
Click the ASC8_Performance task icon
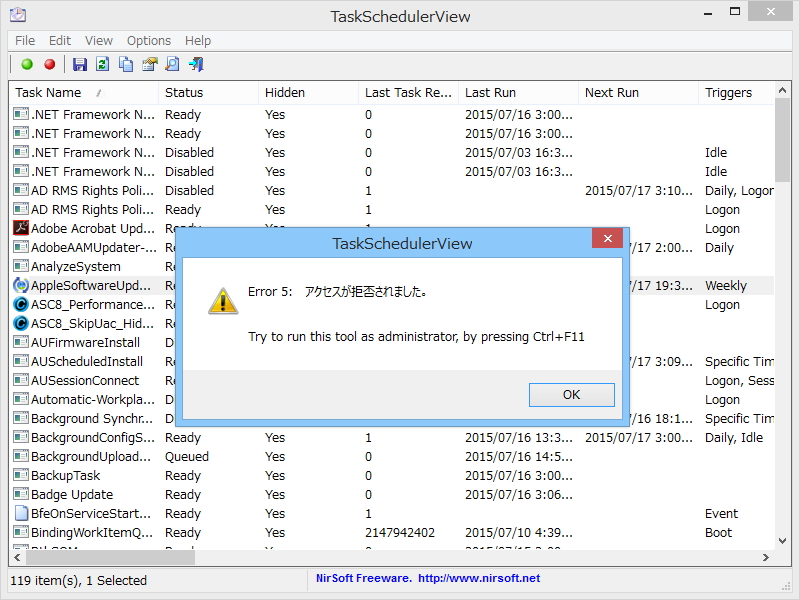(x=21, y=305)
